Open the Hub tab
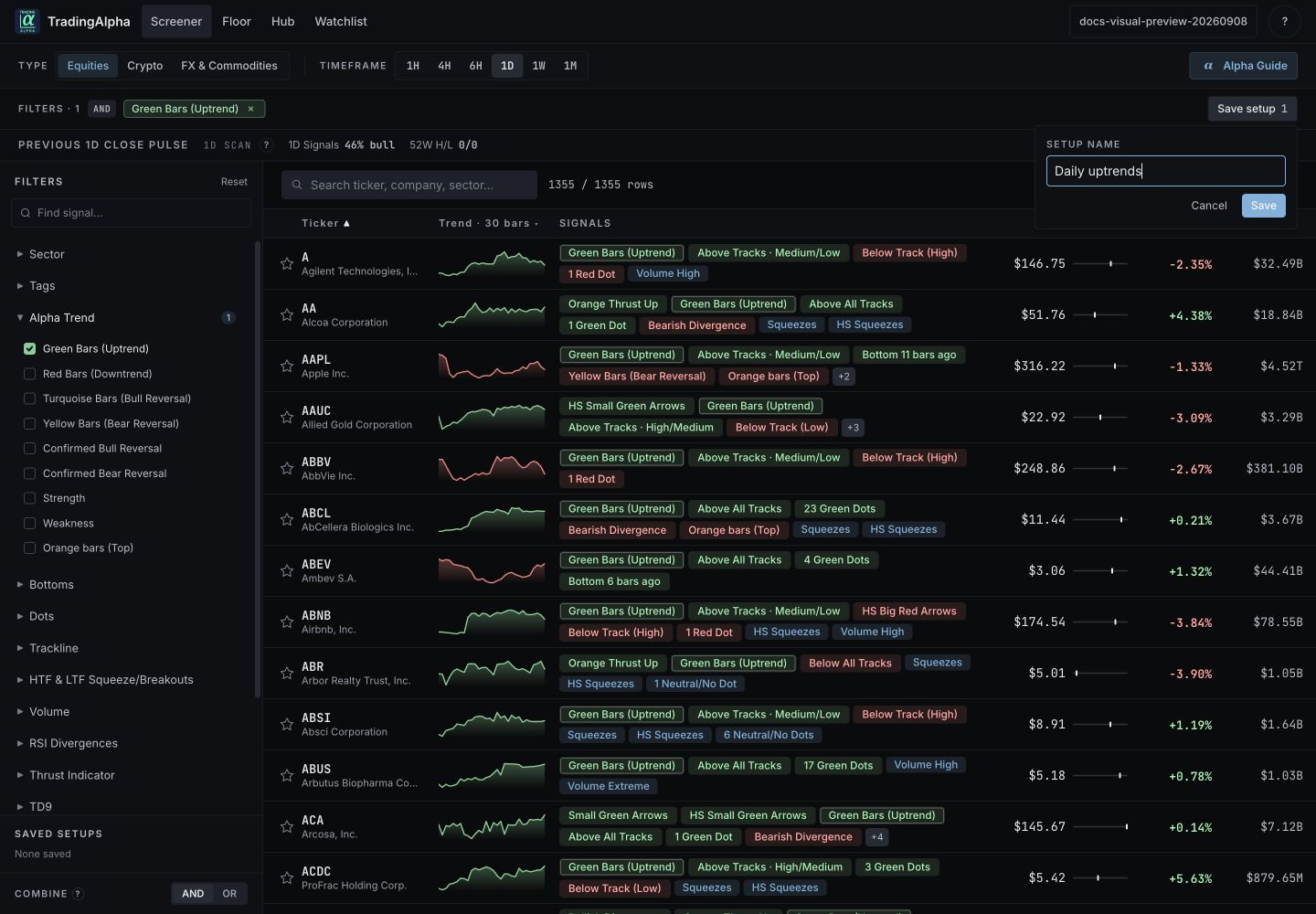The image size is (1316, 914). point(283,21)
